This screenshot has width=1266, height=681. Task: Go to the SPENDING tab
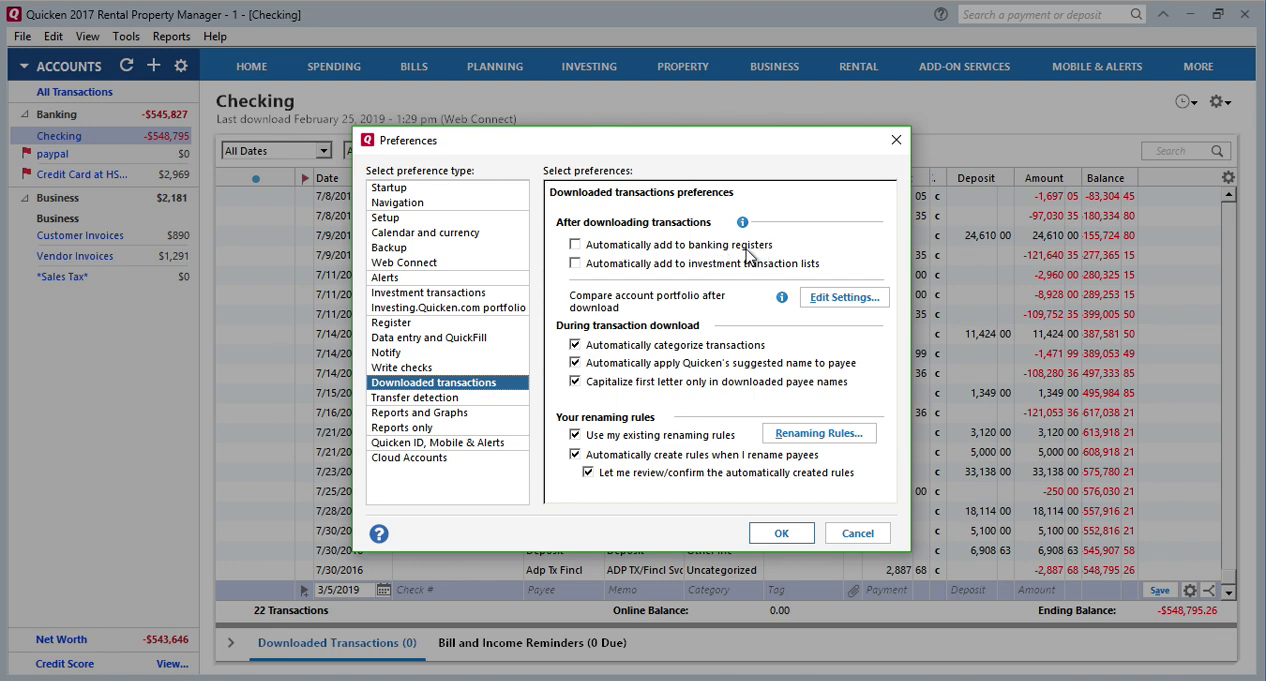(x=334, y=66)
